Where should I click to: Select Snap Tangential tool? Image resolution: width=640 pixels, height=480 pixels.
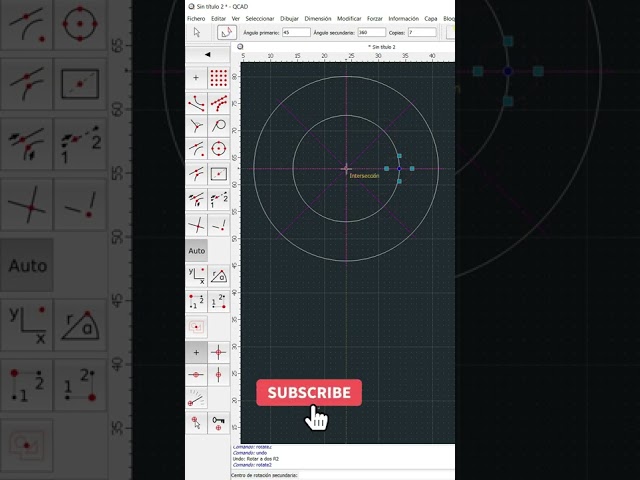tap(218, 126)
